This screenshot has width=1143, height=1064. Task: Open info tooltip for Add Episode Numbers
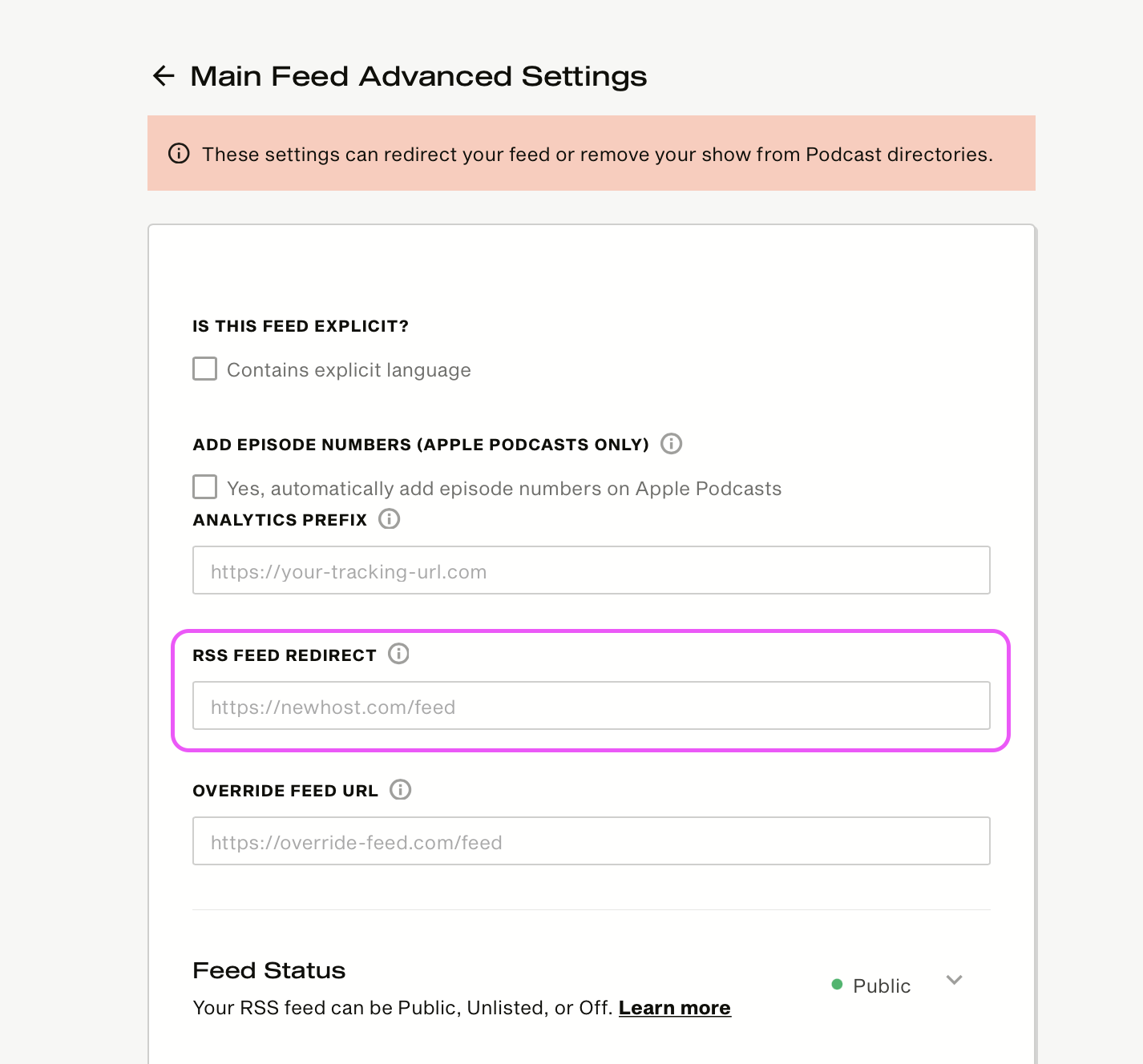(x=671, y=444)
